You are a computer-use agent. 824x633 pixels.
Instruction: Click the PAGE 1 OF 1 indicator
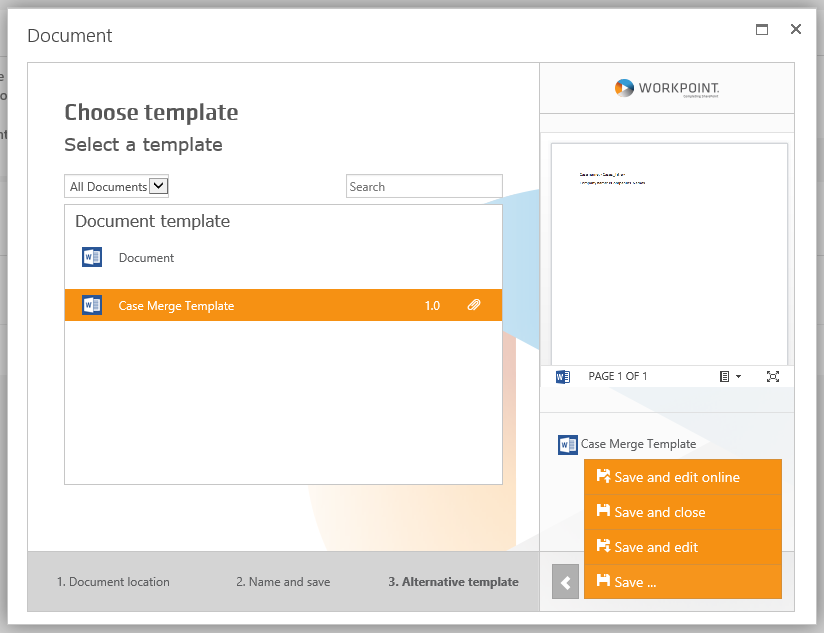pos(617,376)
